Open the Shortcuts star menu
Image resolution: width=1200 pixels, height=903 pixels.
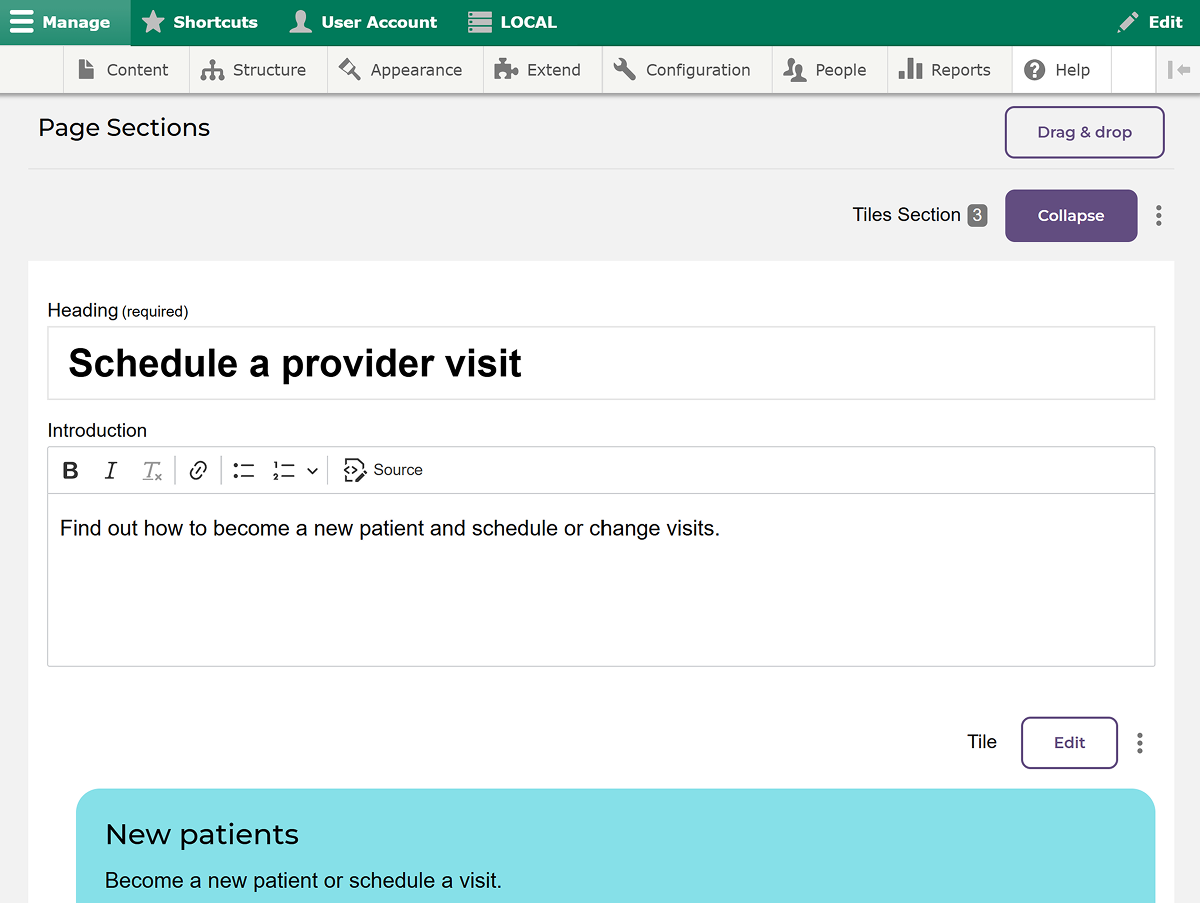pyautogui.click(x=200, y=22)
